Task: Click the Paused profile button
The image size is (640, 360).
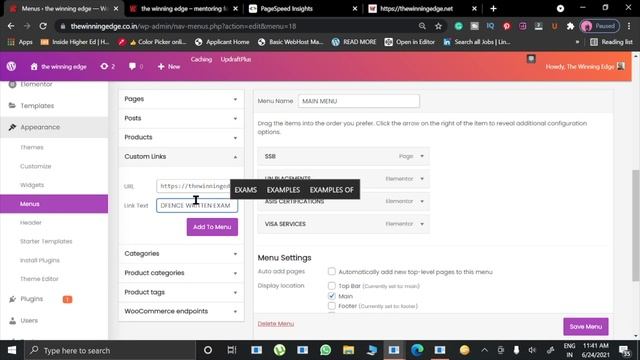Action: click(x=600, y=26)
